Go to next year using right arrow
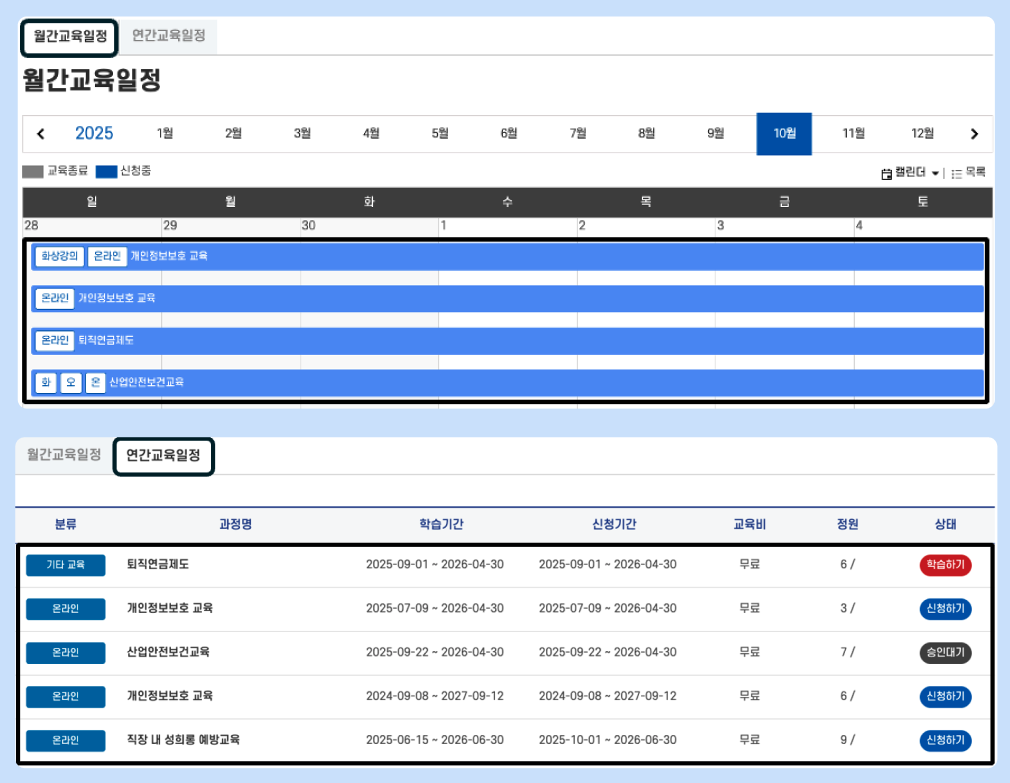The height and width of the screenshot is (783, 1010). (974, 134)
